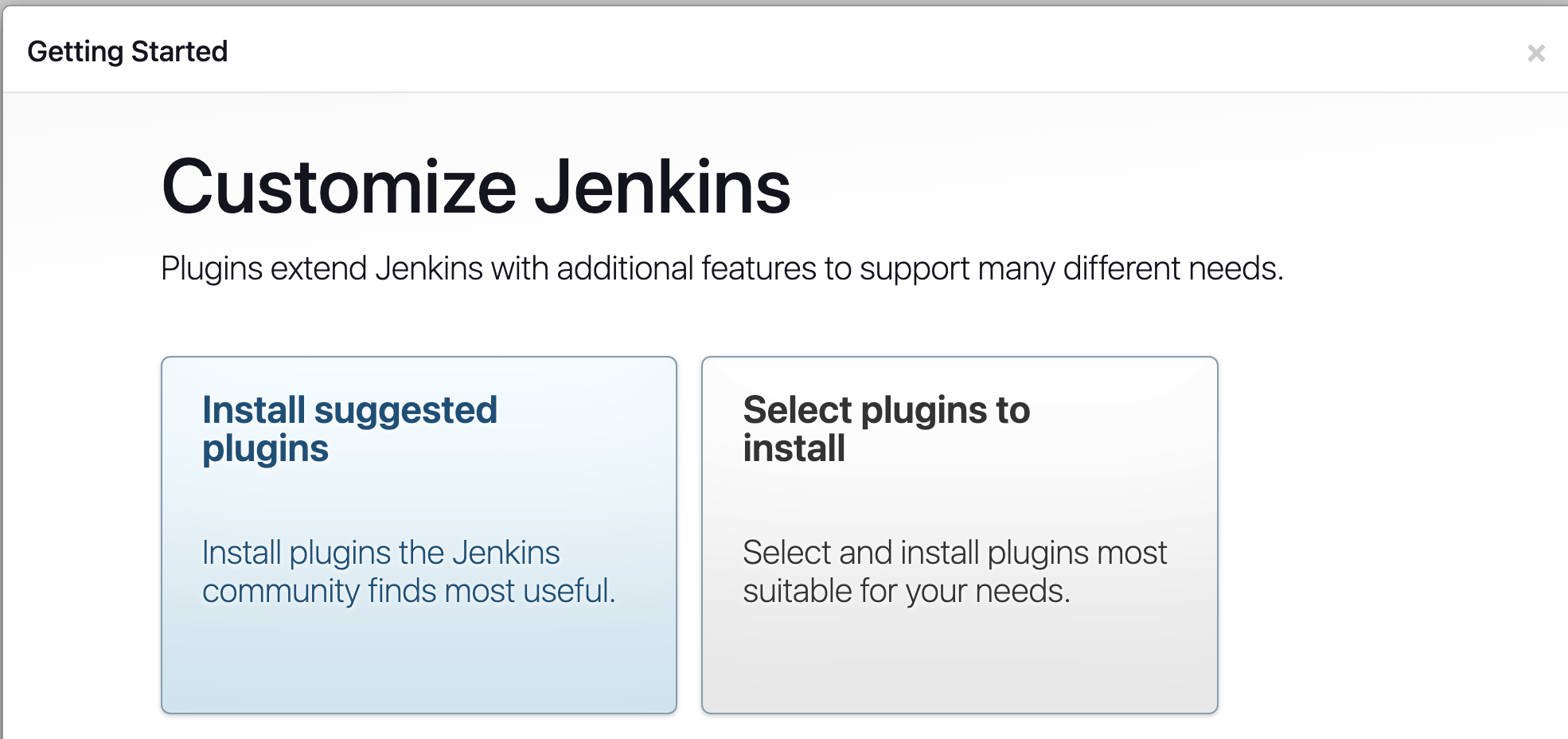Click the Customize Jenkins main heading
The height and width of the screenshot is (739, 1568).
pyautogui.click(x=476, y=187)
